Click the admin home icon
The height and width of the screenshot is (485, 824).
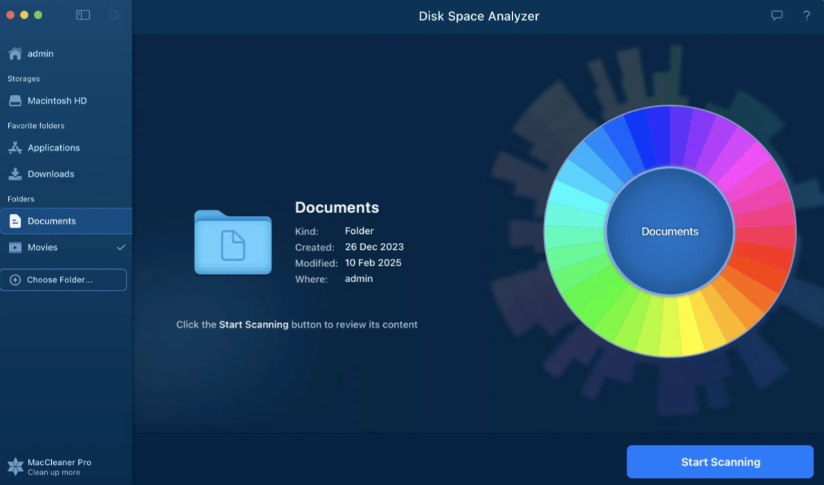click(15, 54)
